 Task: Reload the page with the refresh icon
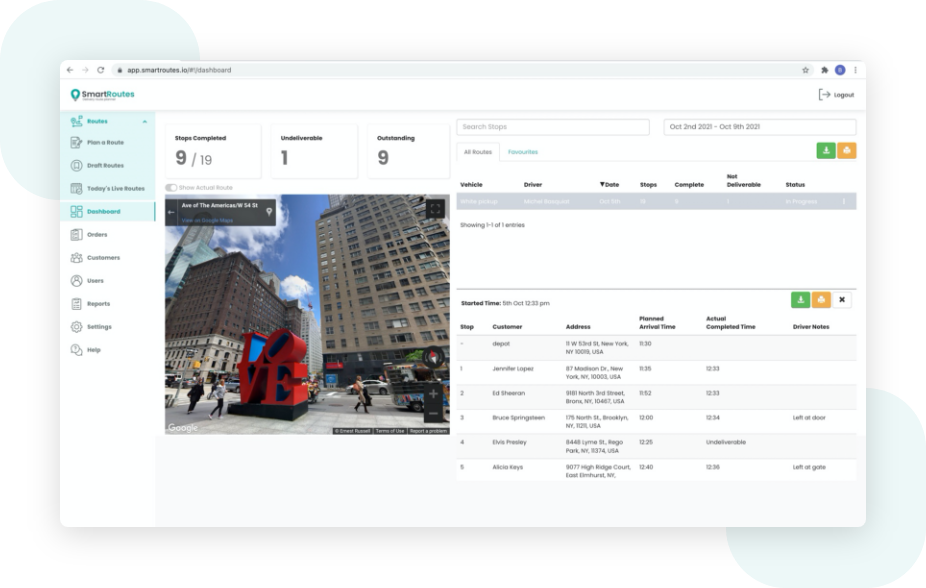pyautogui.click(x=101, y=70)
